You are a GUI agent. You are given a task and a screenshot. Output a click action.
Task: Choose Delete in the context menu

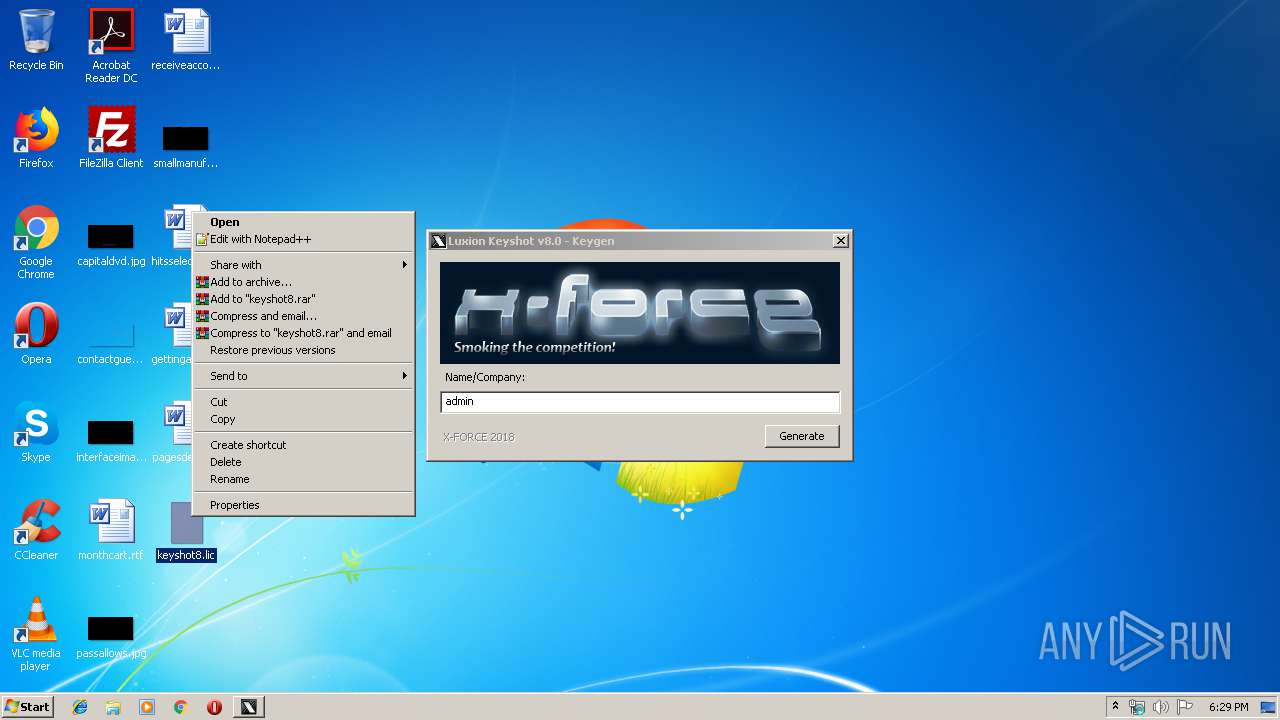(x=303, y=462)
